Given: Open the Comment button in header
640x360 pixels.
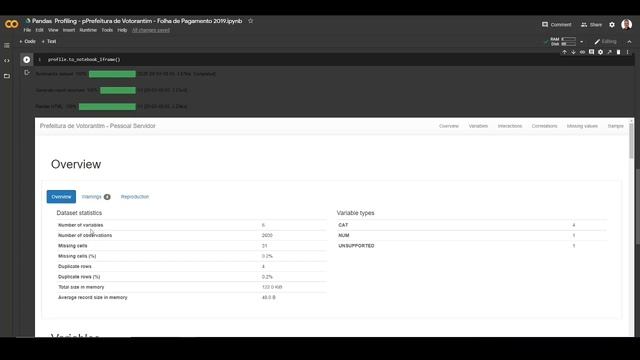Looking at the screenshot, I should 557,24.
